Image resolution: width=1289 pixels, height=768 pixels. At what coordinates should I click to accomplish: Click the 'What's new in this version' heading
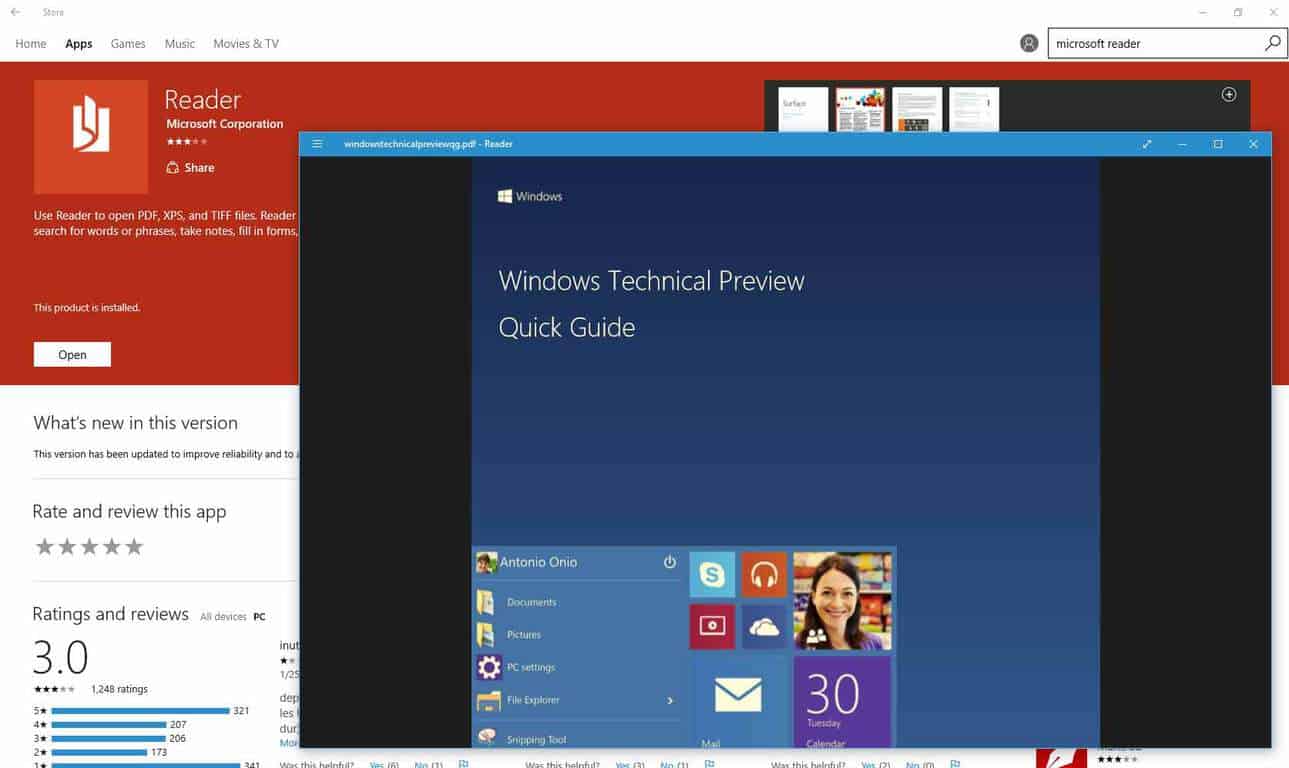[x=136, y=423]
